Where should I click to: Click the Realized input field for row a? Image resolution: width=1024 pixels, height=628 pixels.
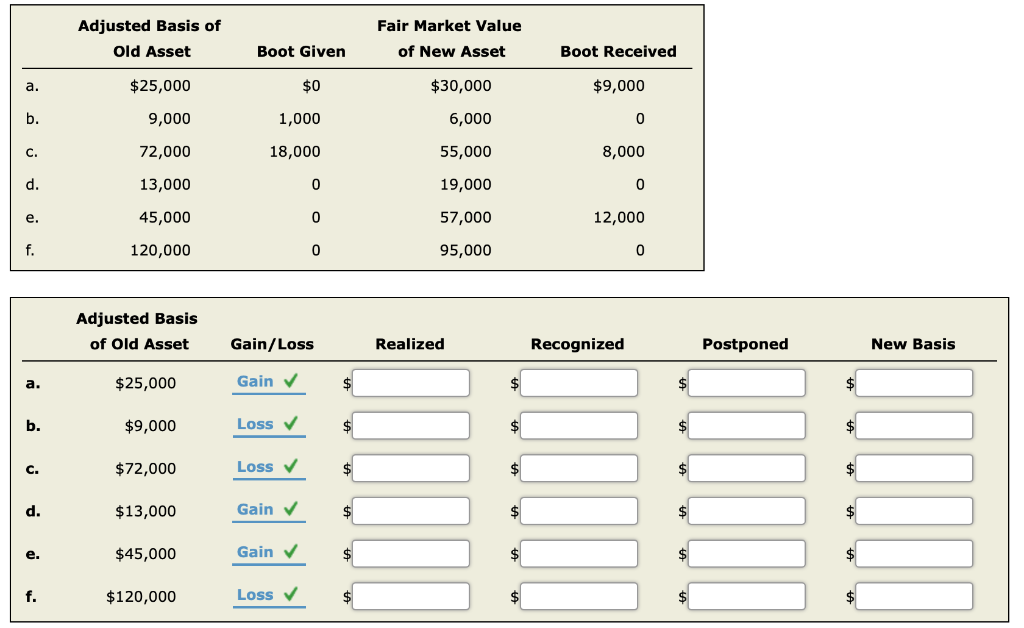411,383
